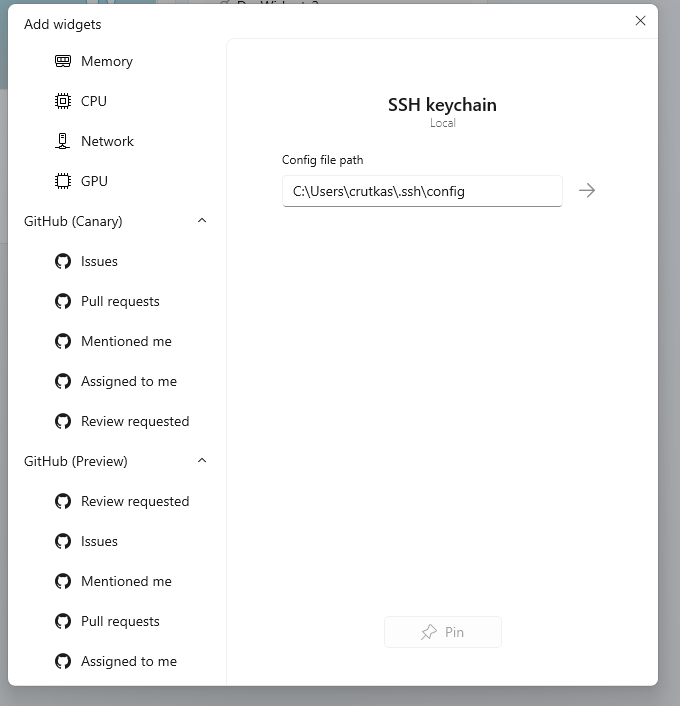Collapse the GitHub (Canary) group chevron

[x=202, y=221]
